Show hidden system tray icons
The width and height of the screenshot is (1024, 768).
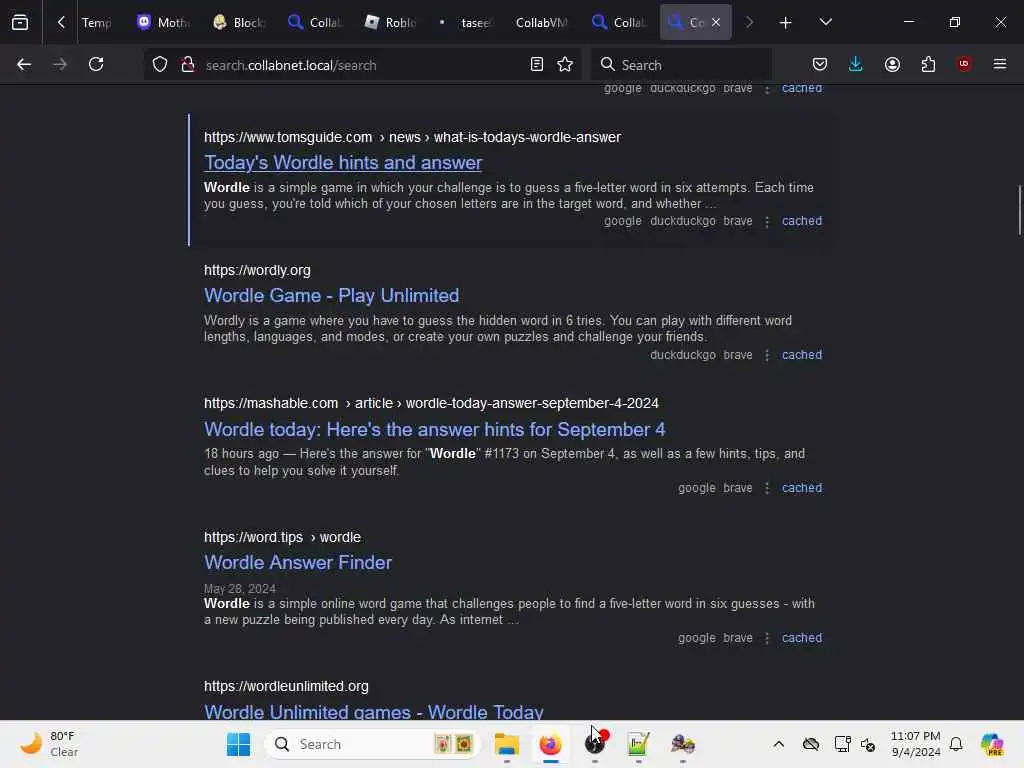click(778, 744)
